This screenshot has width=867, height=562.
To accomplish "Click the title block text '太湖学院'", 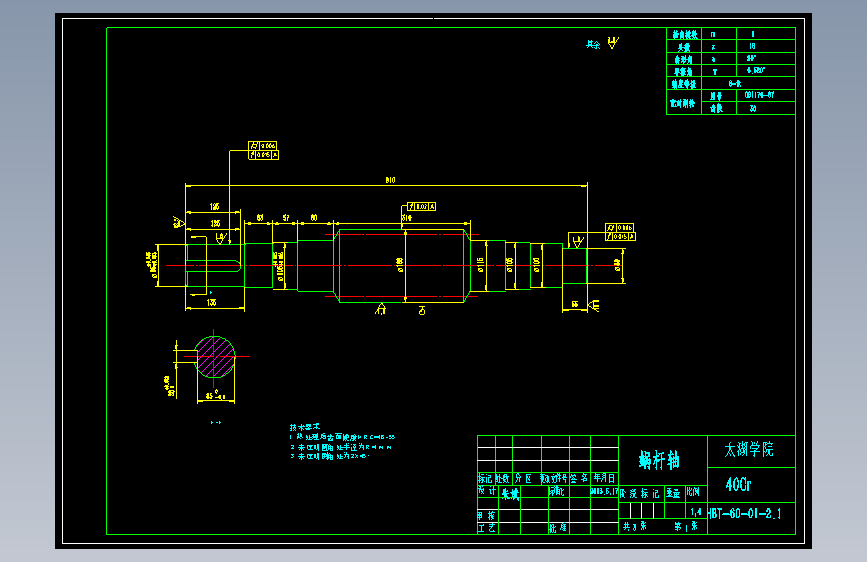I will 749,449.
